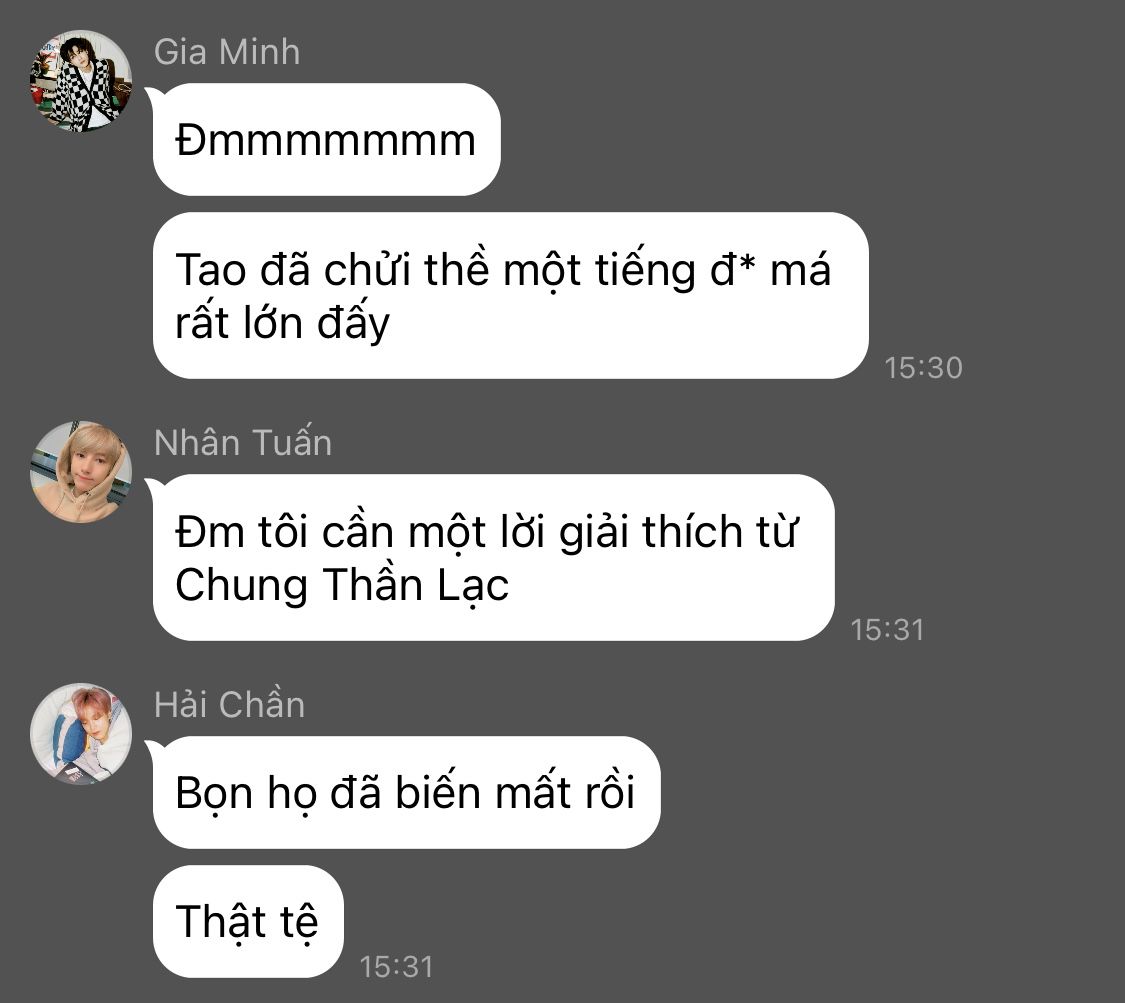Click the 15:31 time next to 'Thật tệ'
1125x1003 pixels.
click(x=397, y=966)
